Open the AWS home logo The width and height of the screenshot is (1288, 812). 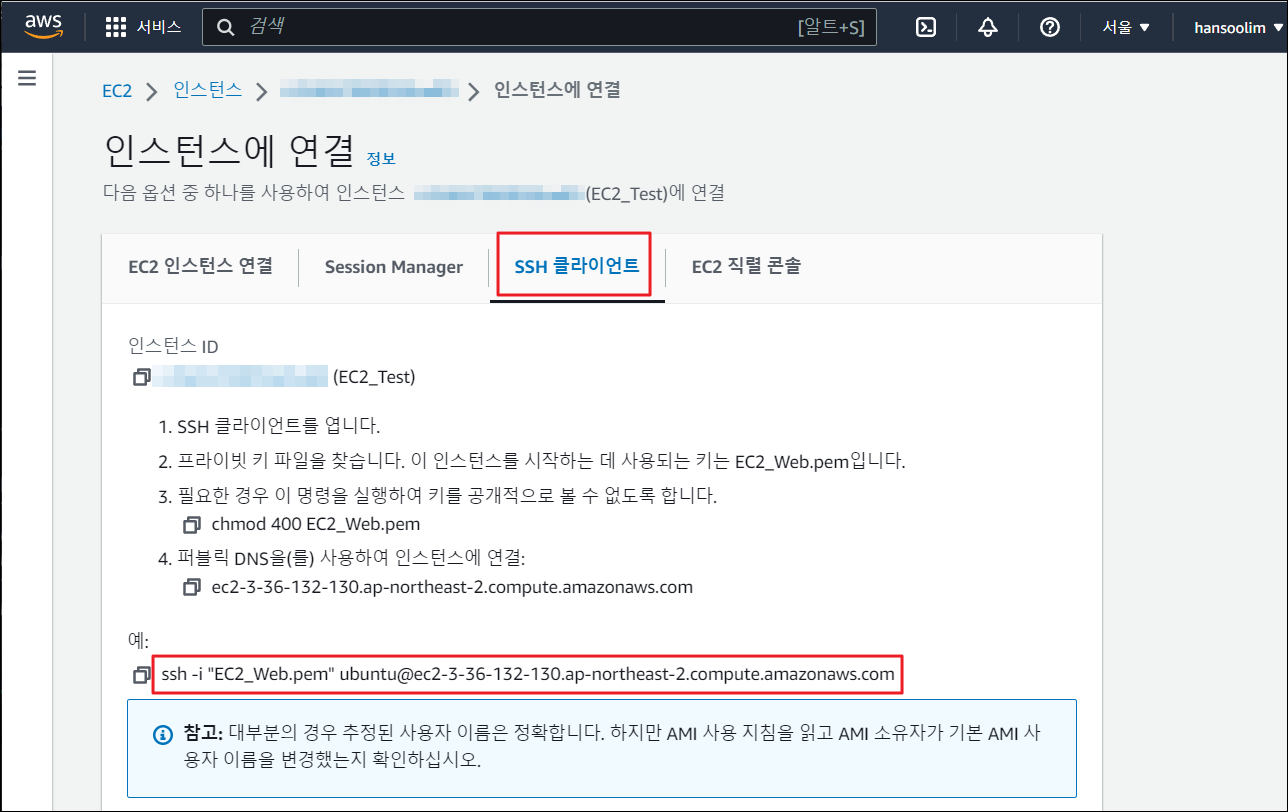pos(43,27)
